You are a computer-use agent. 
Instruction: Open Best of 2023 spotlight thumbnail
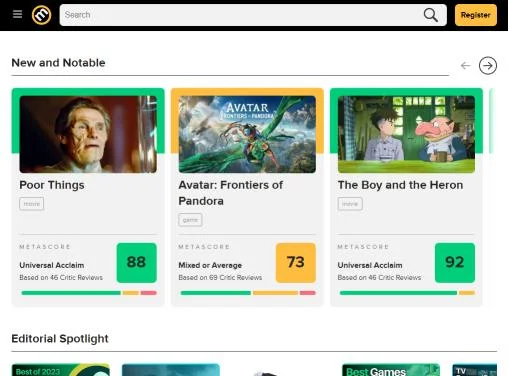(x=61, y=370)
